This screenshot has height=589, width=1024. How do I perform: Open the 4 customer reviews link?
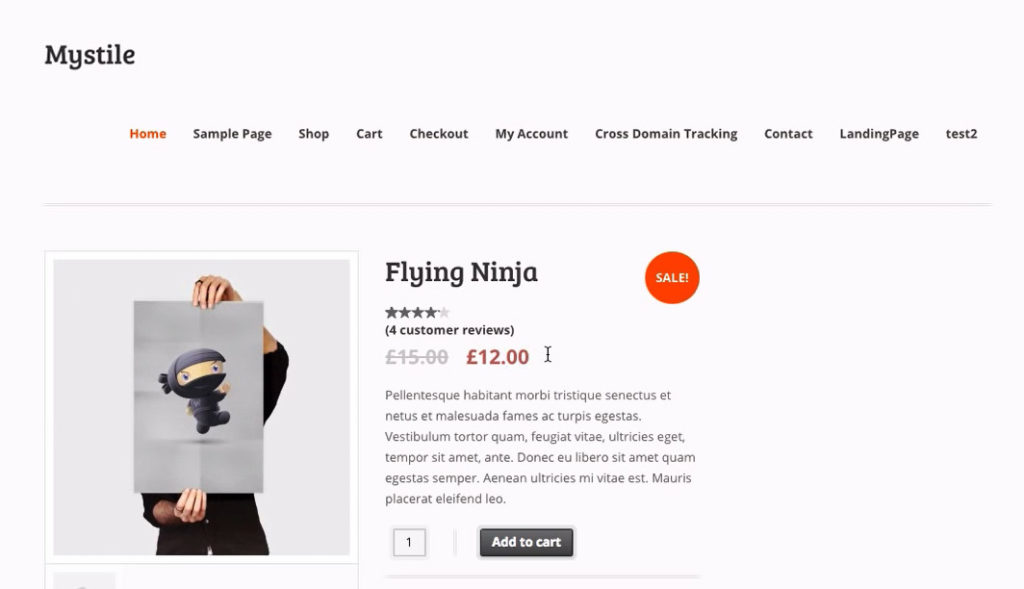pos(449,330)
